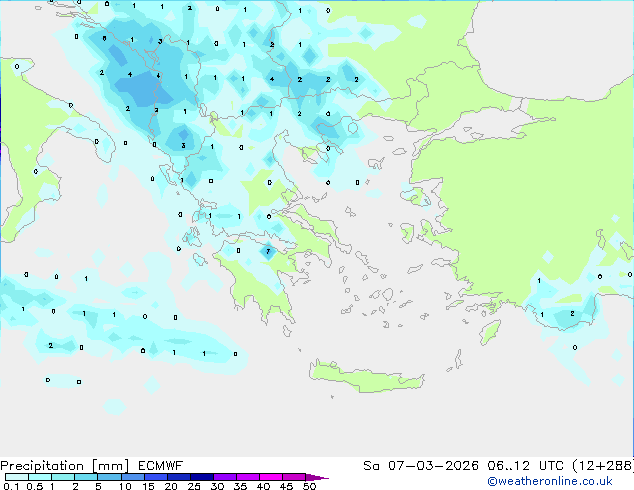Click the legend swatch between 25 and 30
Screen dimensions: 634x490
[201, 477]
